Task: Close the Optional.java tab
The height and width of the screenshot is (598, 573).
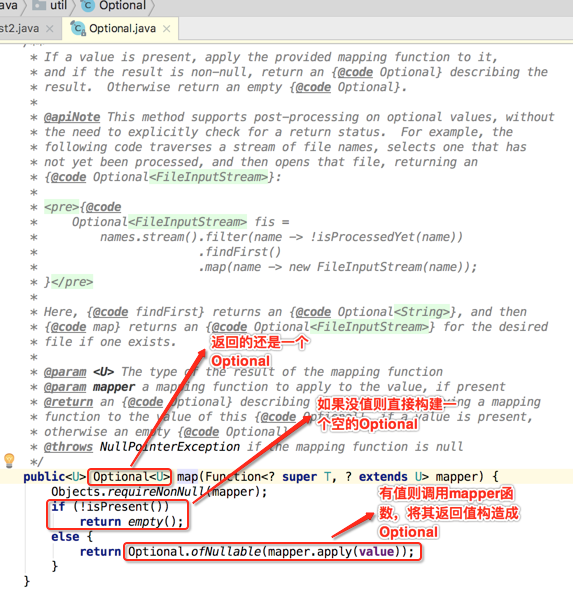Action: click(167, 29)
